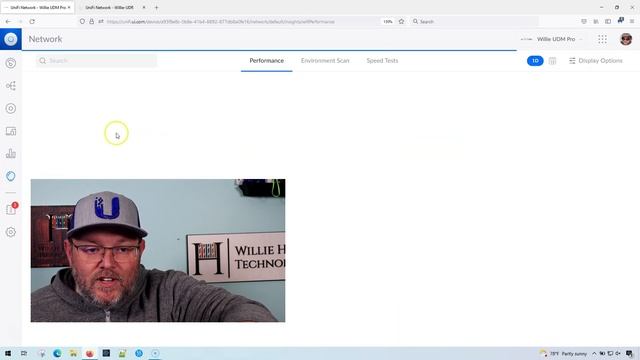640x360 pixels.
Task: Reload the current page
Action: click(32, 22)
